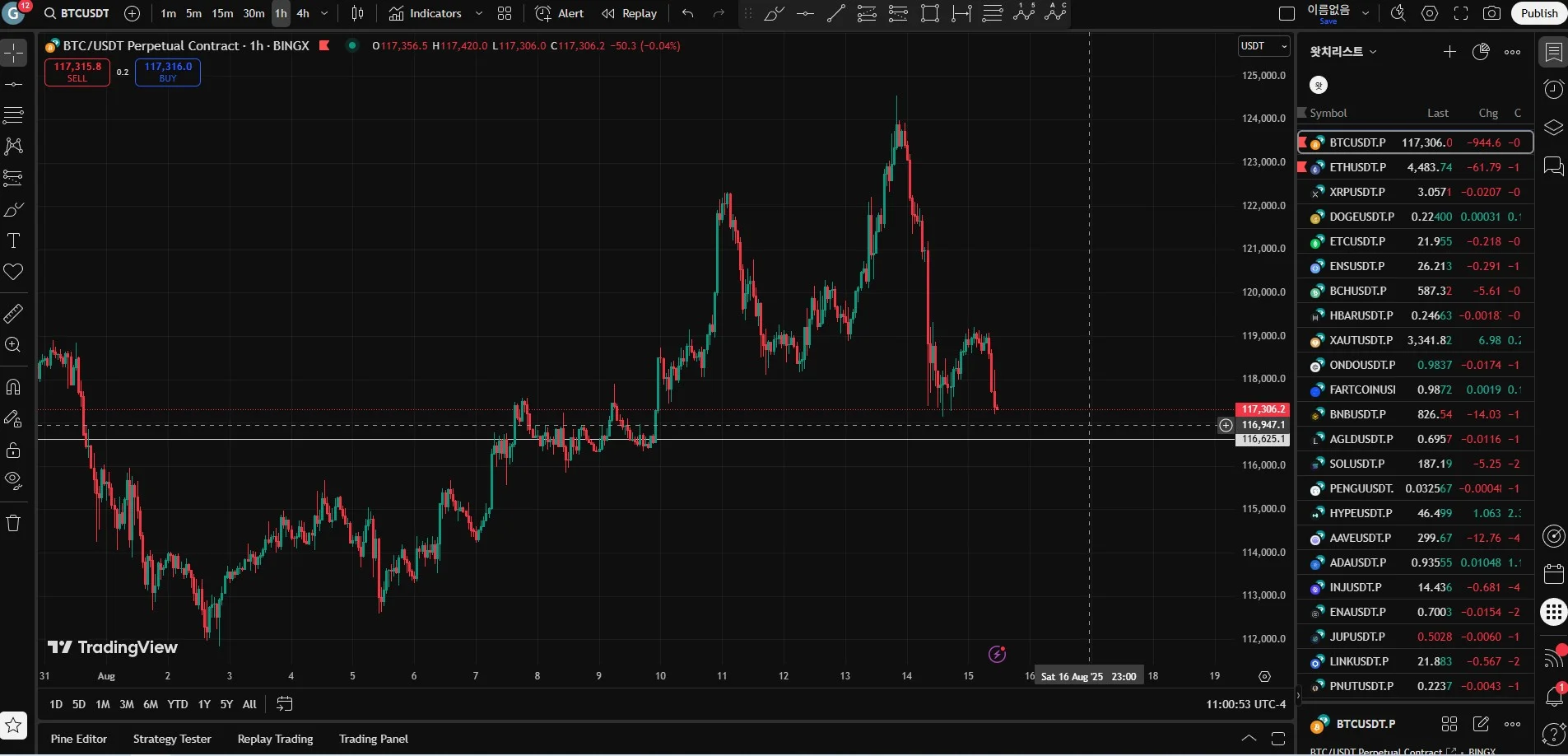Toggle lock all drawing tools
Screen dimensions: 1568x756
(14, 450)
